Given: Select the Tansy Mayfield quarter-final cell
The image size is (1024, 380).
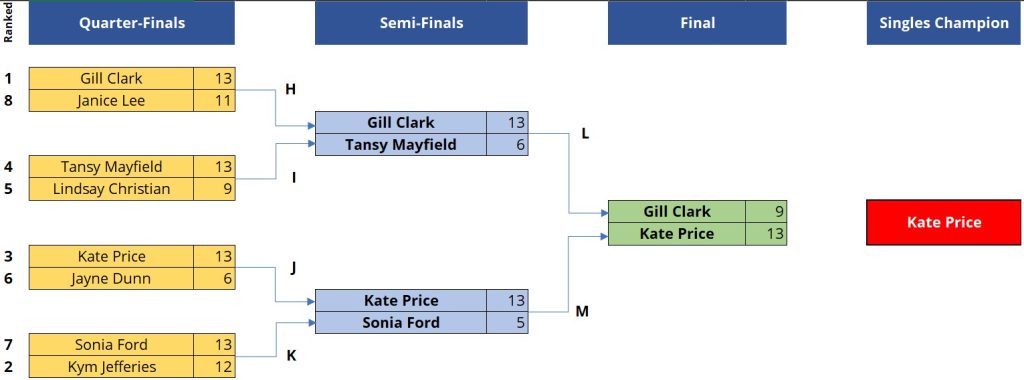Looking at the screenshot, I should pyautogui.click(x=112, y=166).
